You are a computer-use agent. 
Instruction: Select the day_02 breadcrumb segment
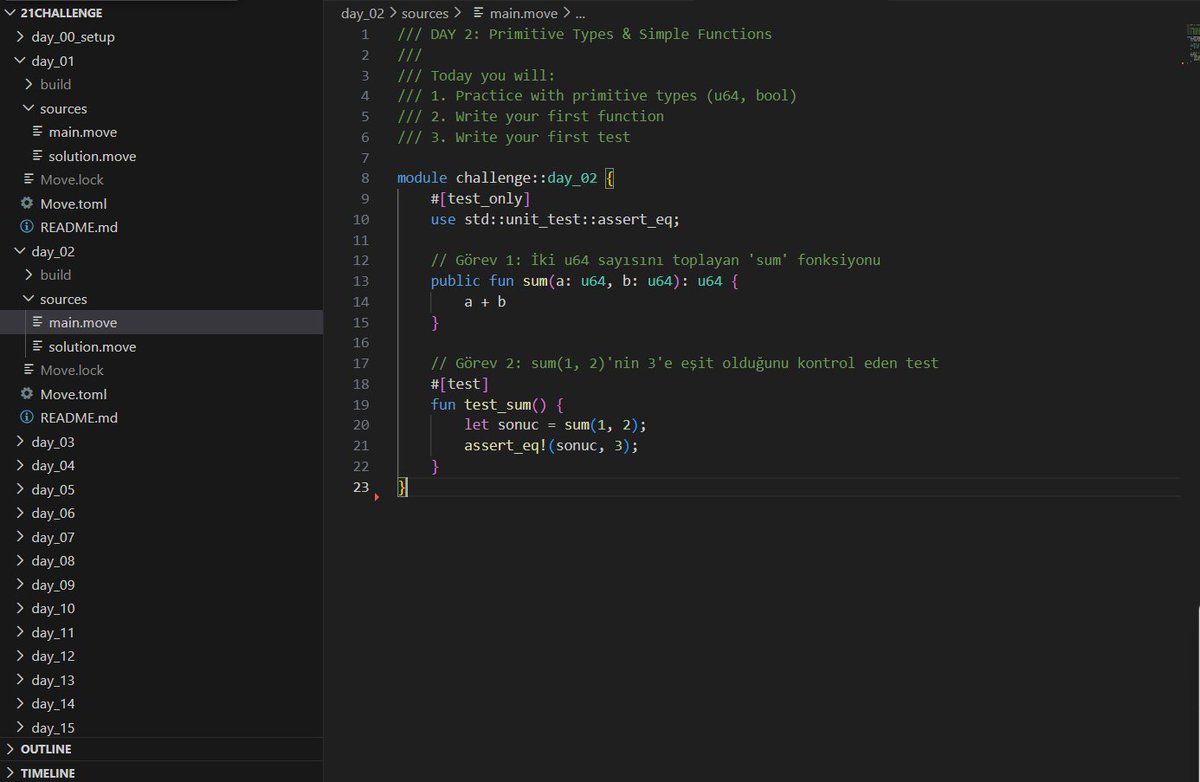(363, 13)
